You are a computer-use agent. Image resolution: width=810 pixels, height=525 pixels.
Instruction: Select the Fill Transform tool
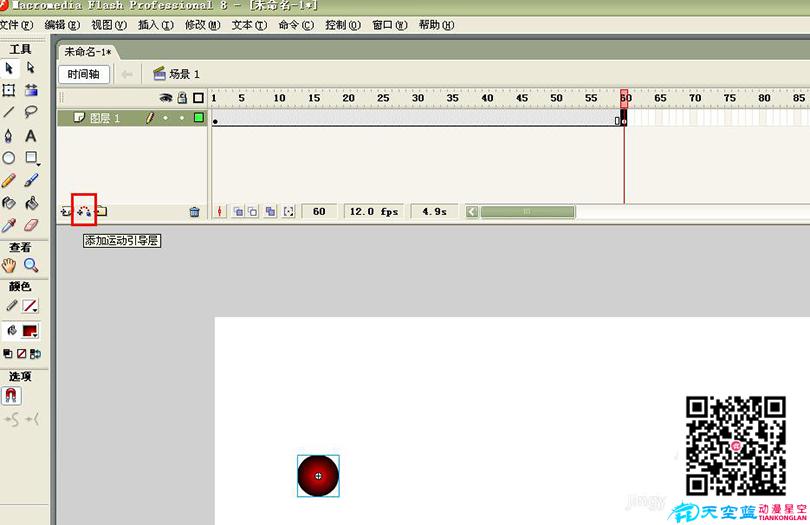[x=31, y=90]
